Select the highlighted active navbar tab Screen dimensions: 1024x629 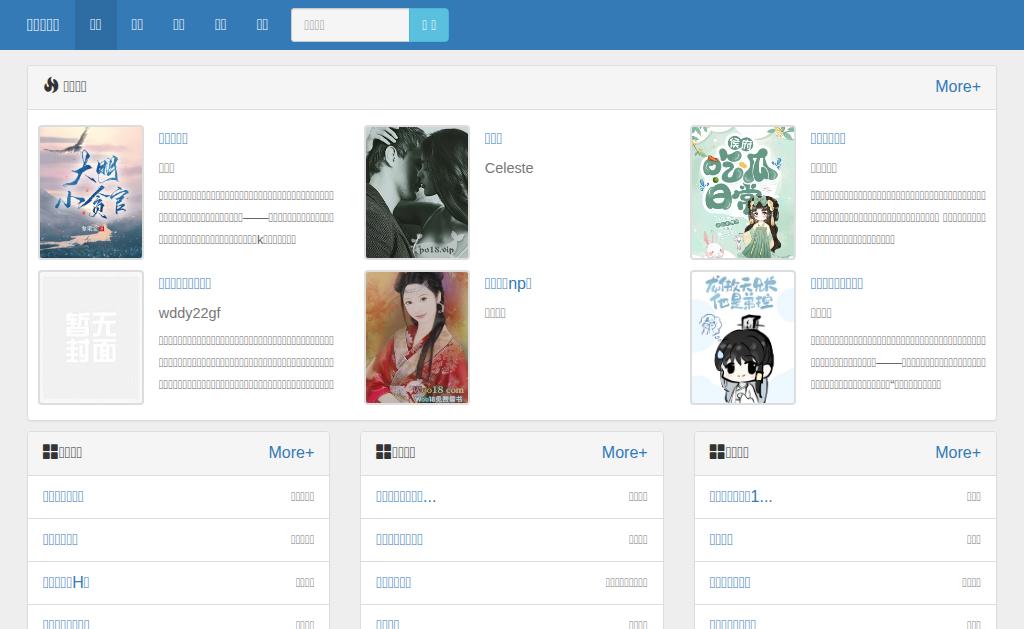point(95,25)
